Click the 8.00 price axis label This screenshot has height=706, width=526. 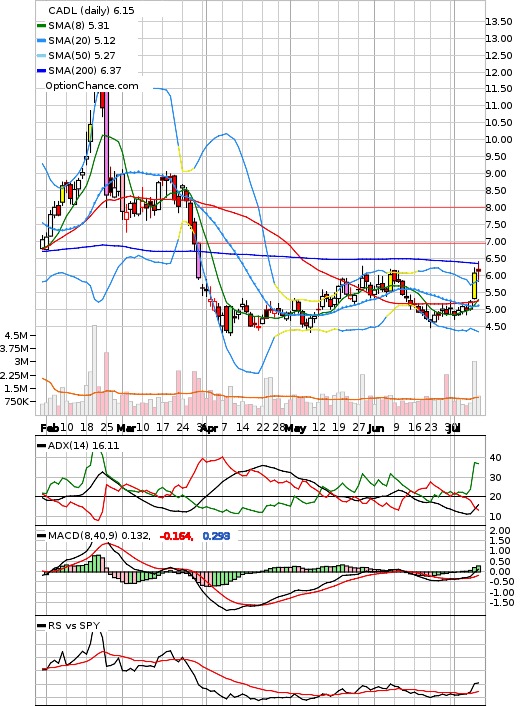499,208
